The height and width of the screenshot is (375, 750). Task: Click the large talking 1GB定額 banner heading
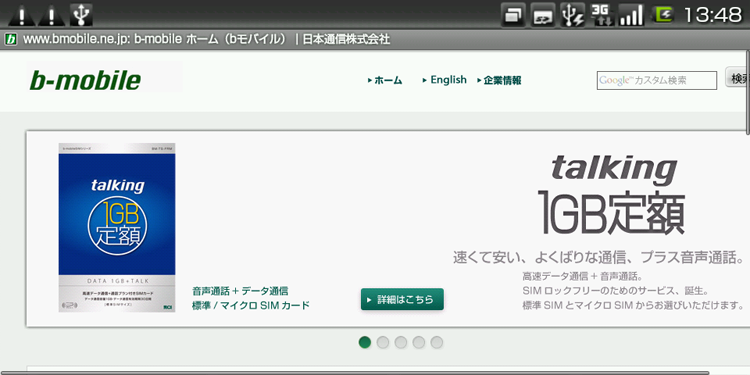(x=612, y=196)
